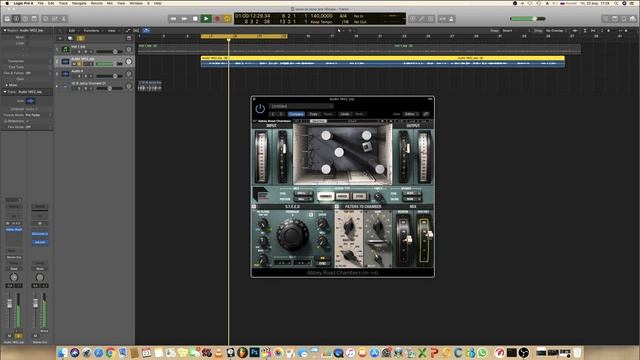
Task: Toggle the Flex view button in Tracks menu bar
Action: (x=136, y=31)
